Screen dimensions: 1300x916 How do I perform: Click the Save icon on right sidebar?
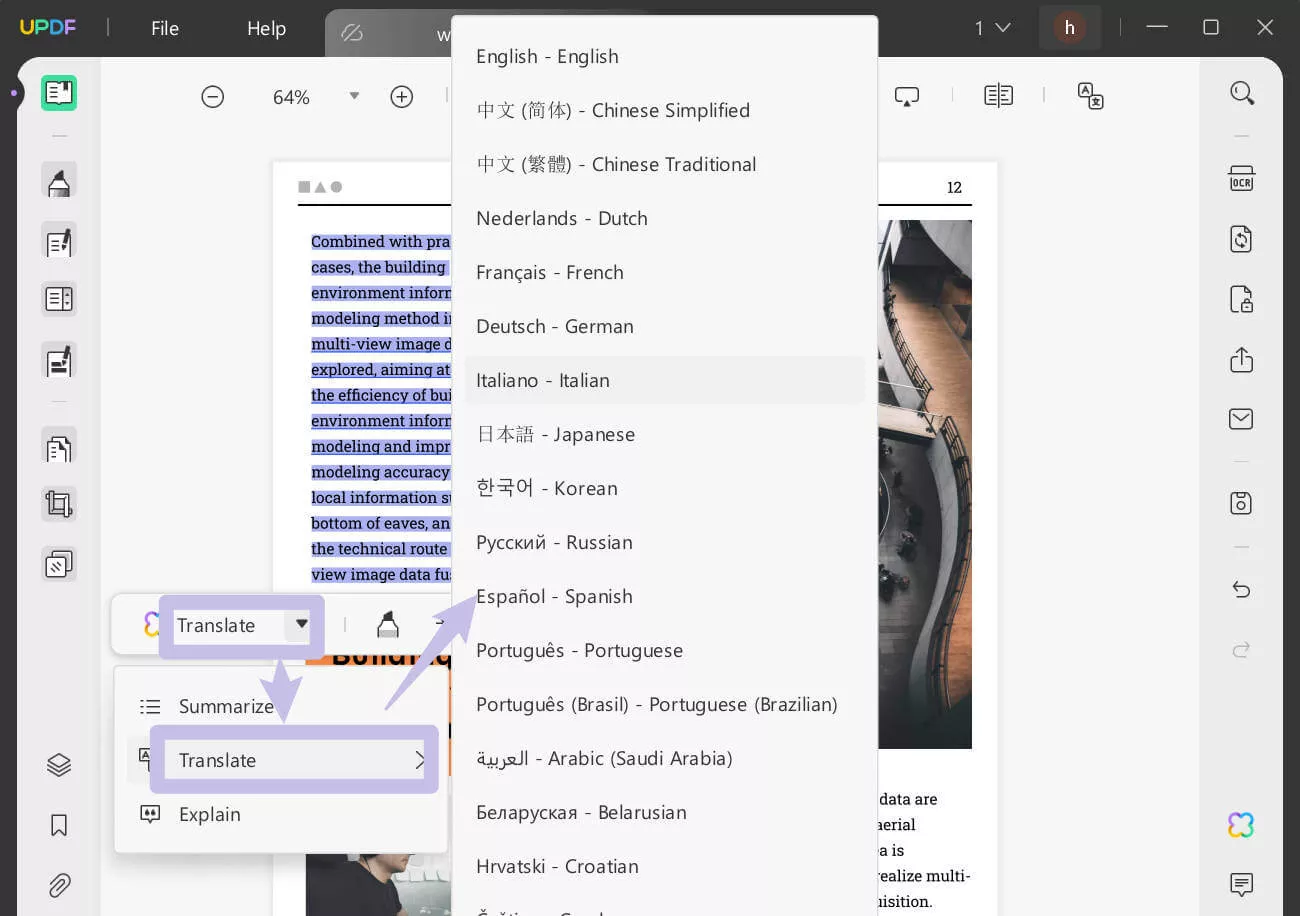tap(1241, 503)
